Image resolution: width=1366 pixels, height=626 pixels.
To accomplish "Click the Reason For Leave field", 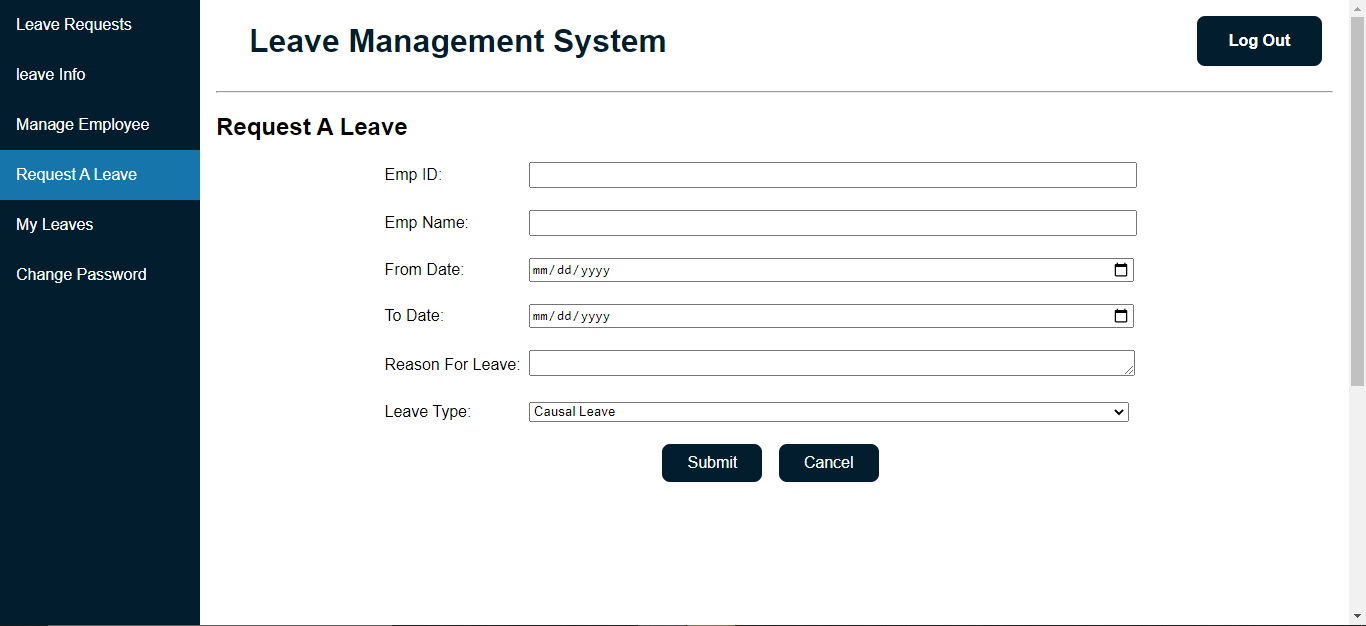I will pos(832,362).
